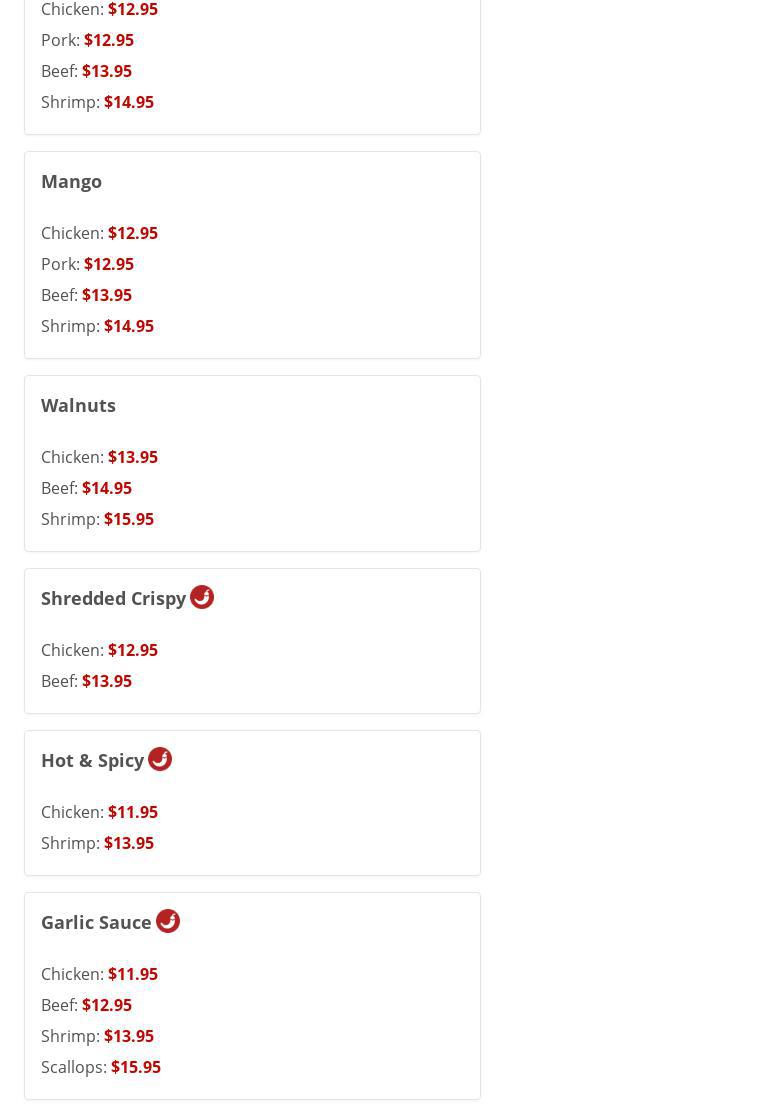Click the spicy icon beside Shredded Crispy
The height and width of the screenshot is (1104, 770).
[202, 597]
